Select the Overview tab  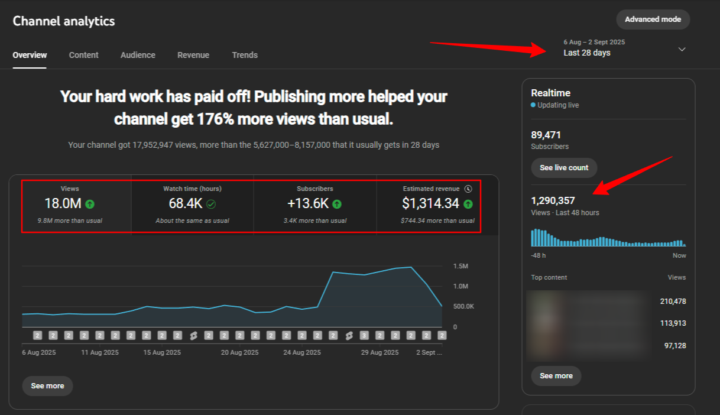tap(30, 55)
